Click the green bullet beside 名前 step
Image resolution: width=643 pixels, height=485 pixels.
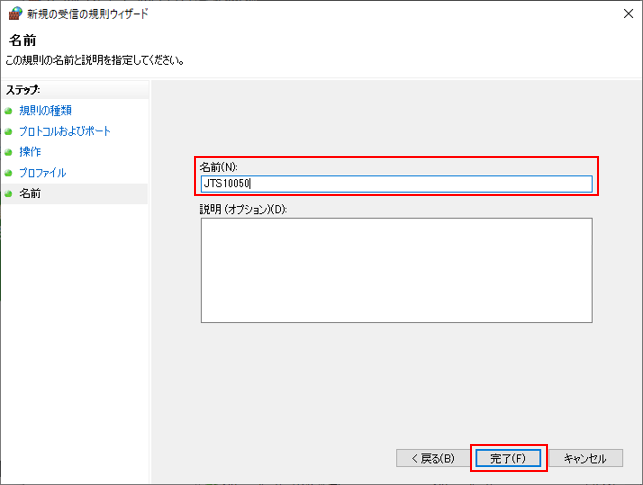click(x=9, y=194)
